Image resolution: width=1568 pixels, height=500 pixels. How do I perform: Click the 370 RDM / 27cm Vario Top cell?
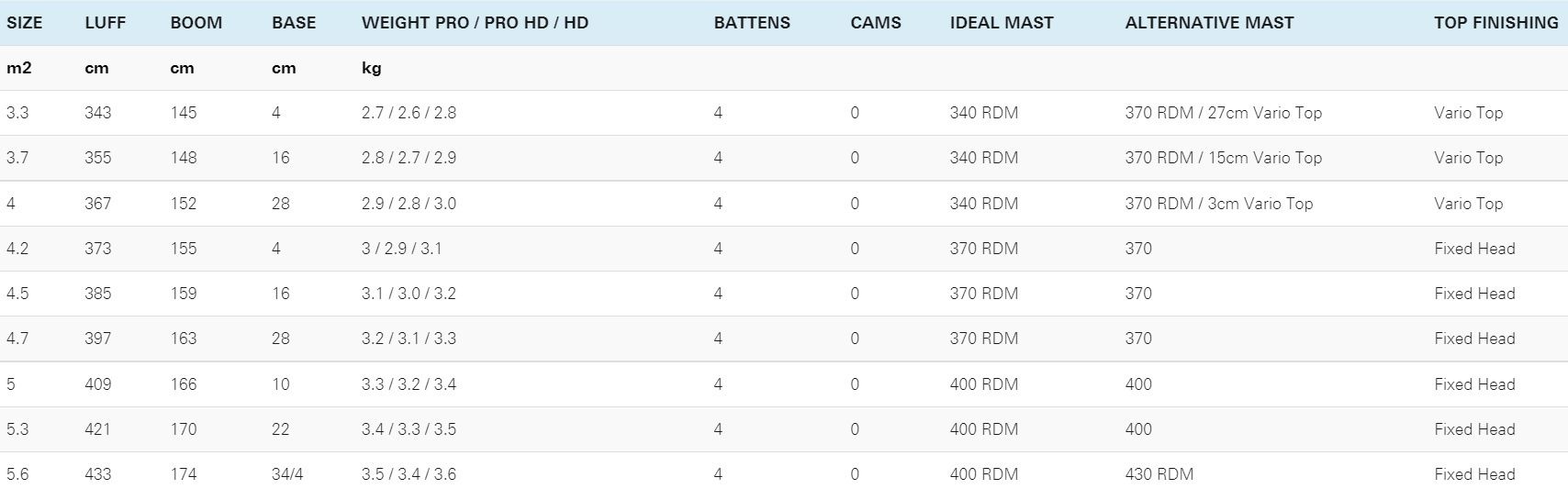[1223, 113]
